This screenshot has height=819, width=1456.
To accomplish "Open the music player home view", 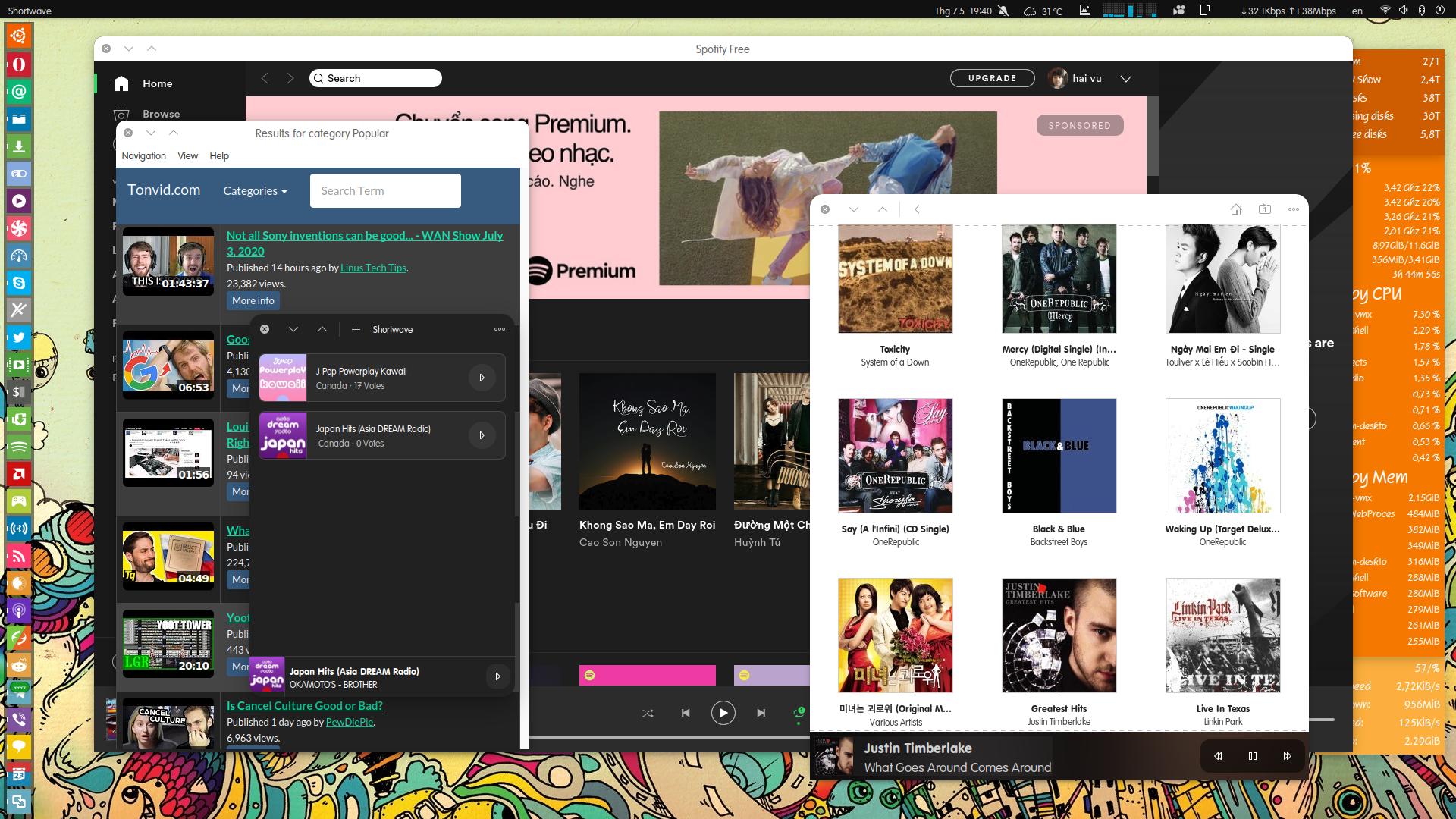I will click(1236, 209).
